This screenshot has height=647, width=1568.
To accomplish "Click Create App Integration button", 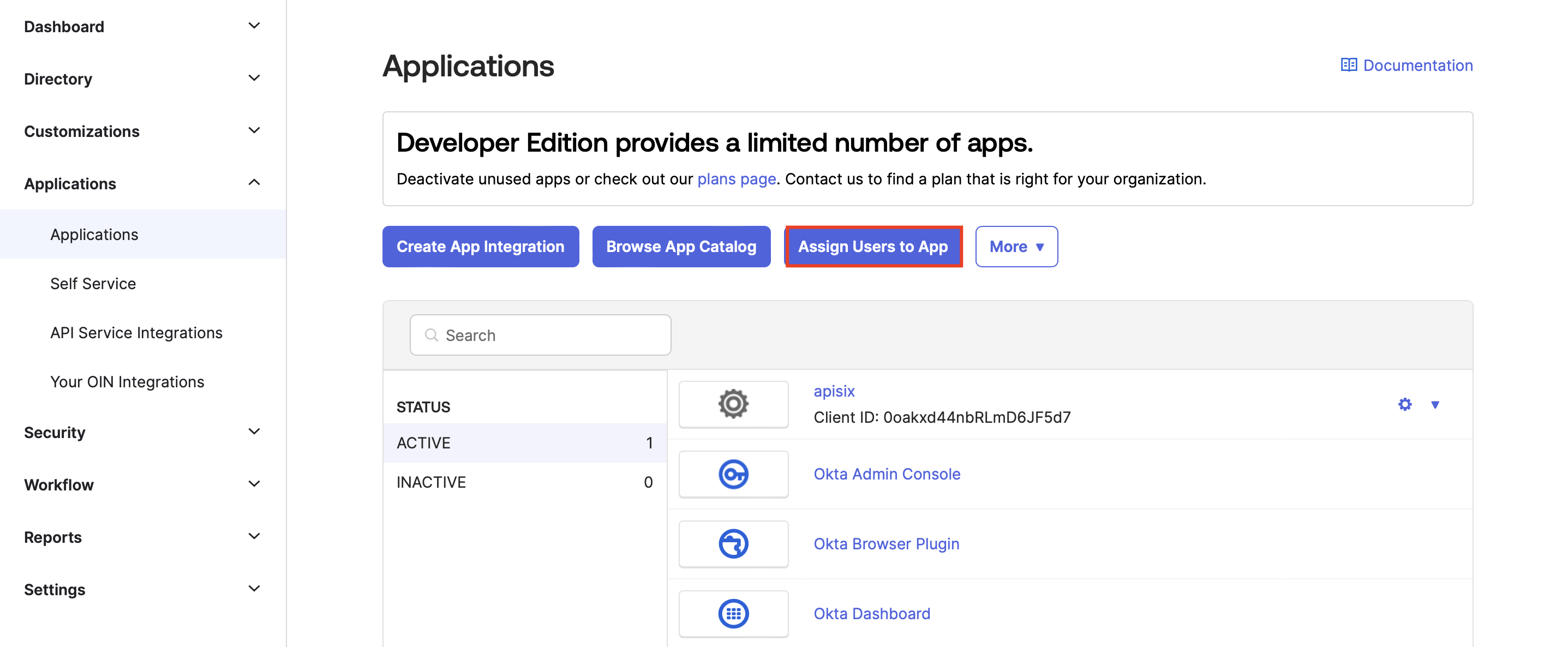I will click(x=480, y=247).
